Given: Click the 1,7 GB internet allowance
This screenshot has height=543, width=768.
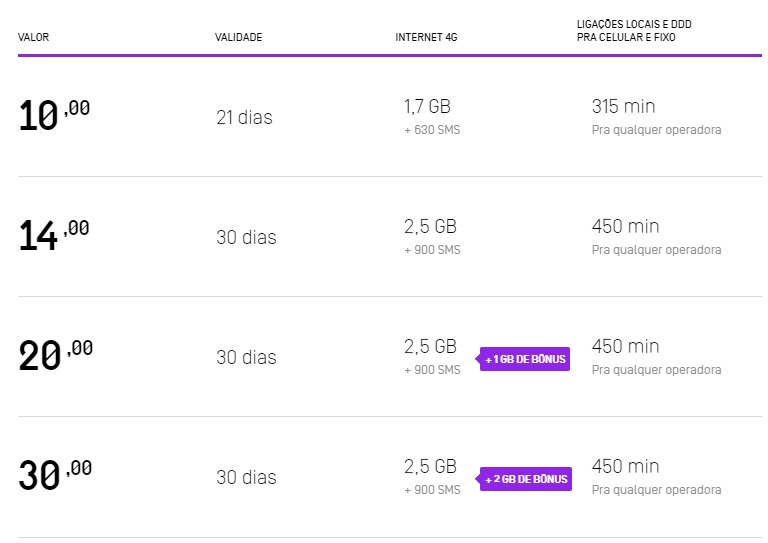Looking at the screenshot, I should 427,106.
